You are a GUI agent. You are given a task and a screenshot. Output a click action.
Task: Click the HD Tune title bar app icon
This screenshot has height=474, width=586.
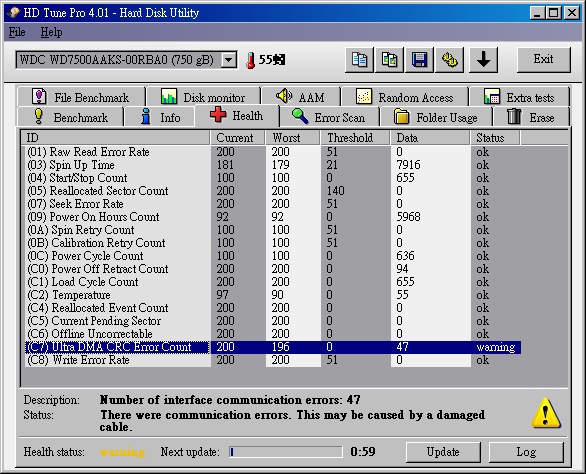click(x=13, y=13)
